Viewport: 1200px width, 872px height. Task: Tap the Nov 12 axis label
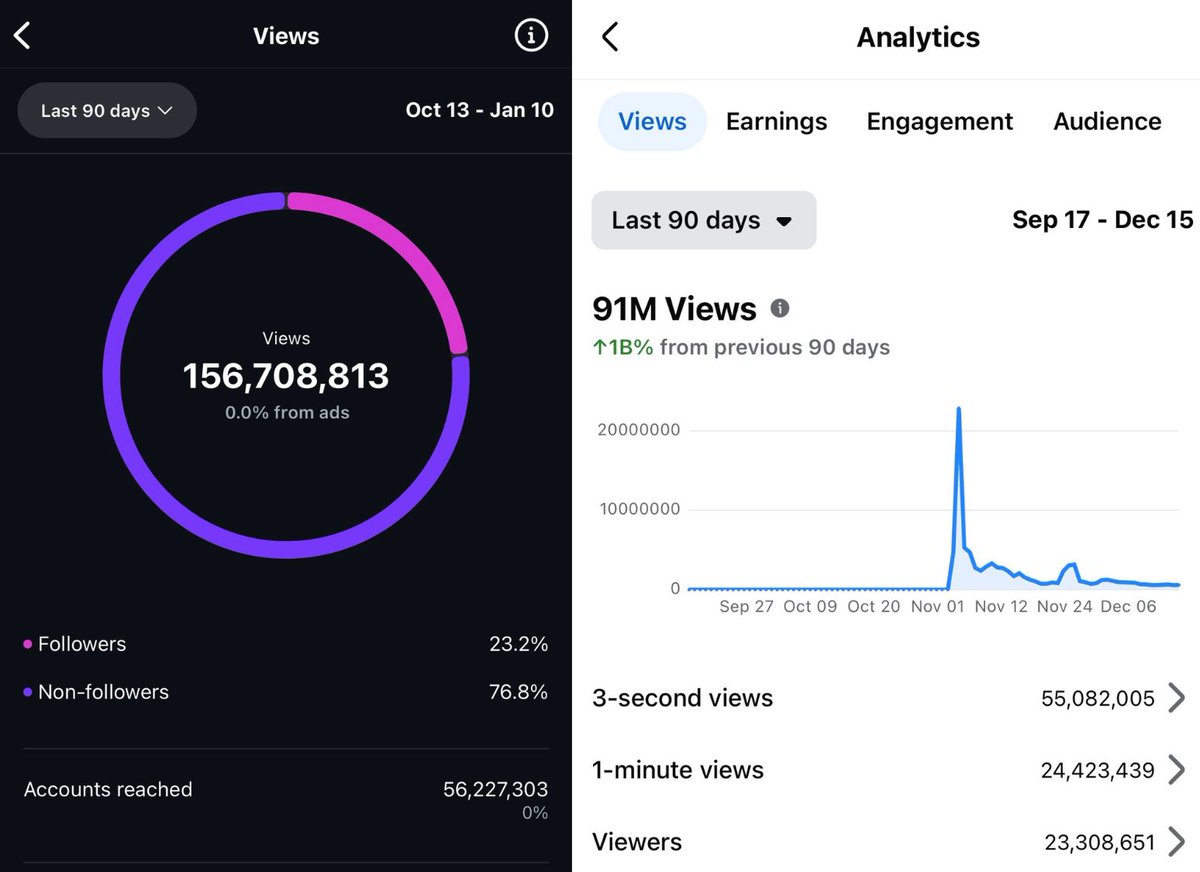point(1001,607)
